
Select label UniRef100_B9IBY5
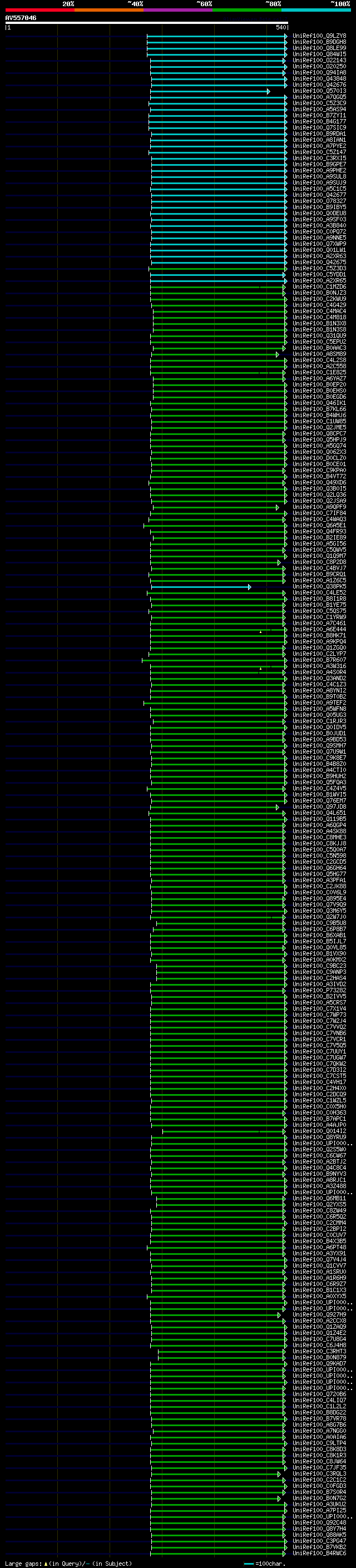[319, 207]
